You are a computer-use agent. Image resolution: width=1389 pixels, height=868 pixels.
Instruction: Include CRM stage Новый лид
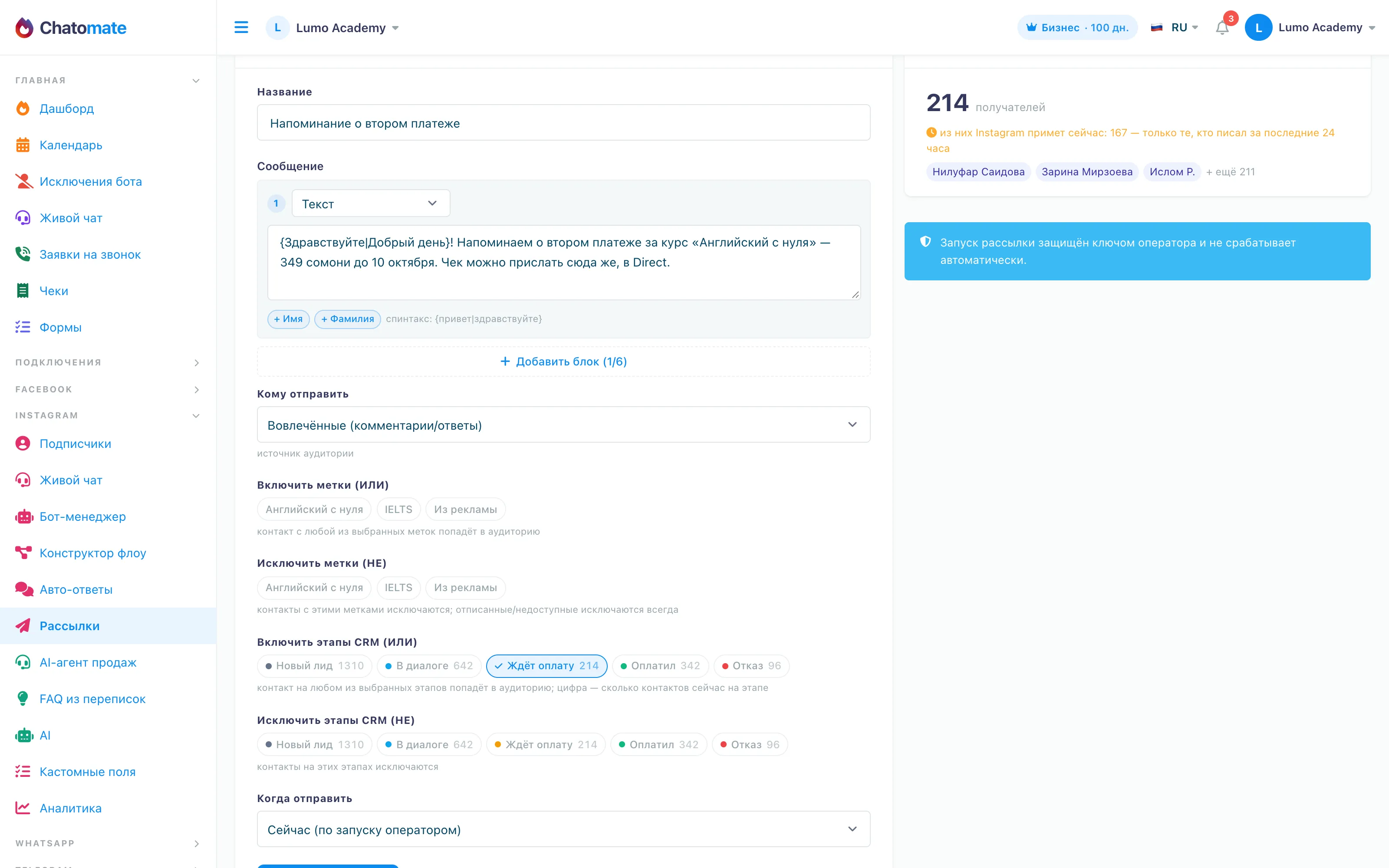315,666
